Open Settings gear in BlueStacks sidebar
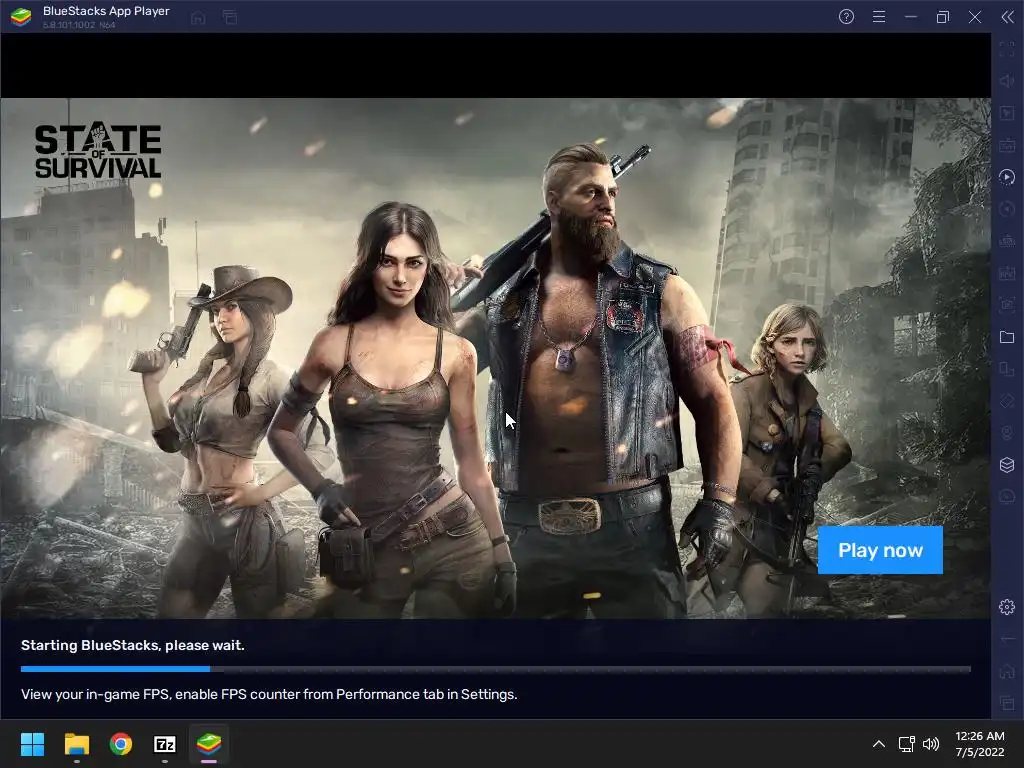The height and width of the screenshot is (768, 1024). (1007, 607)
